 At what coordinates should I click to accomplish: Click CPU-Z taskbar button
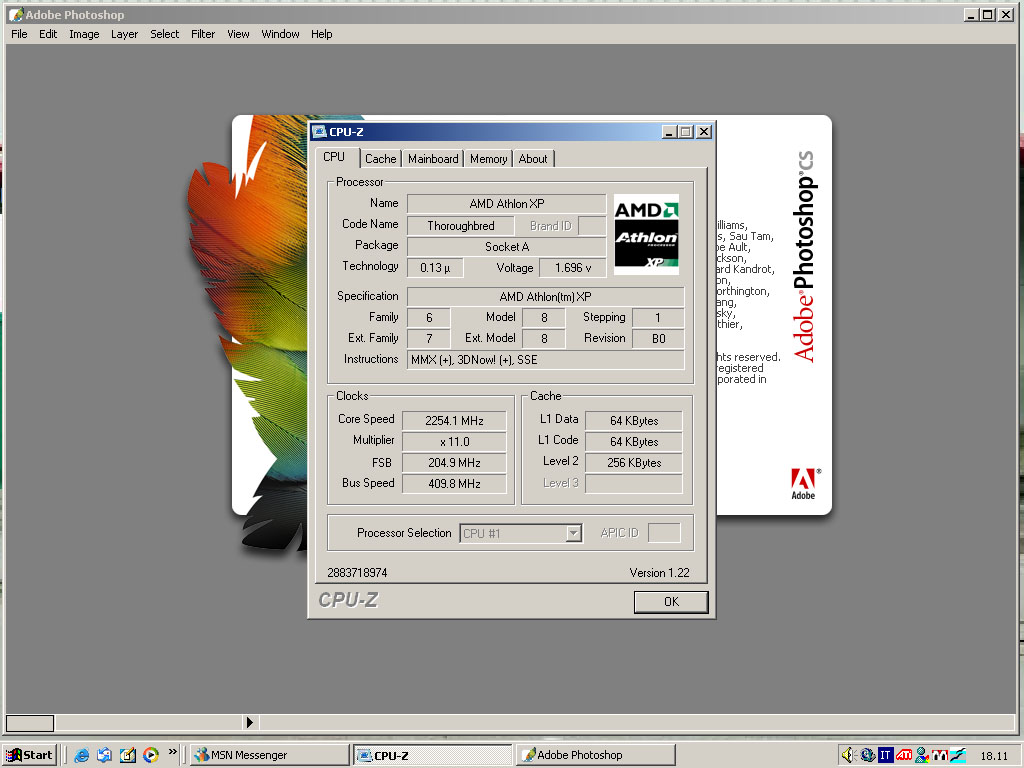[x=433, y=755]
